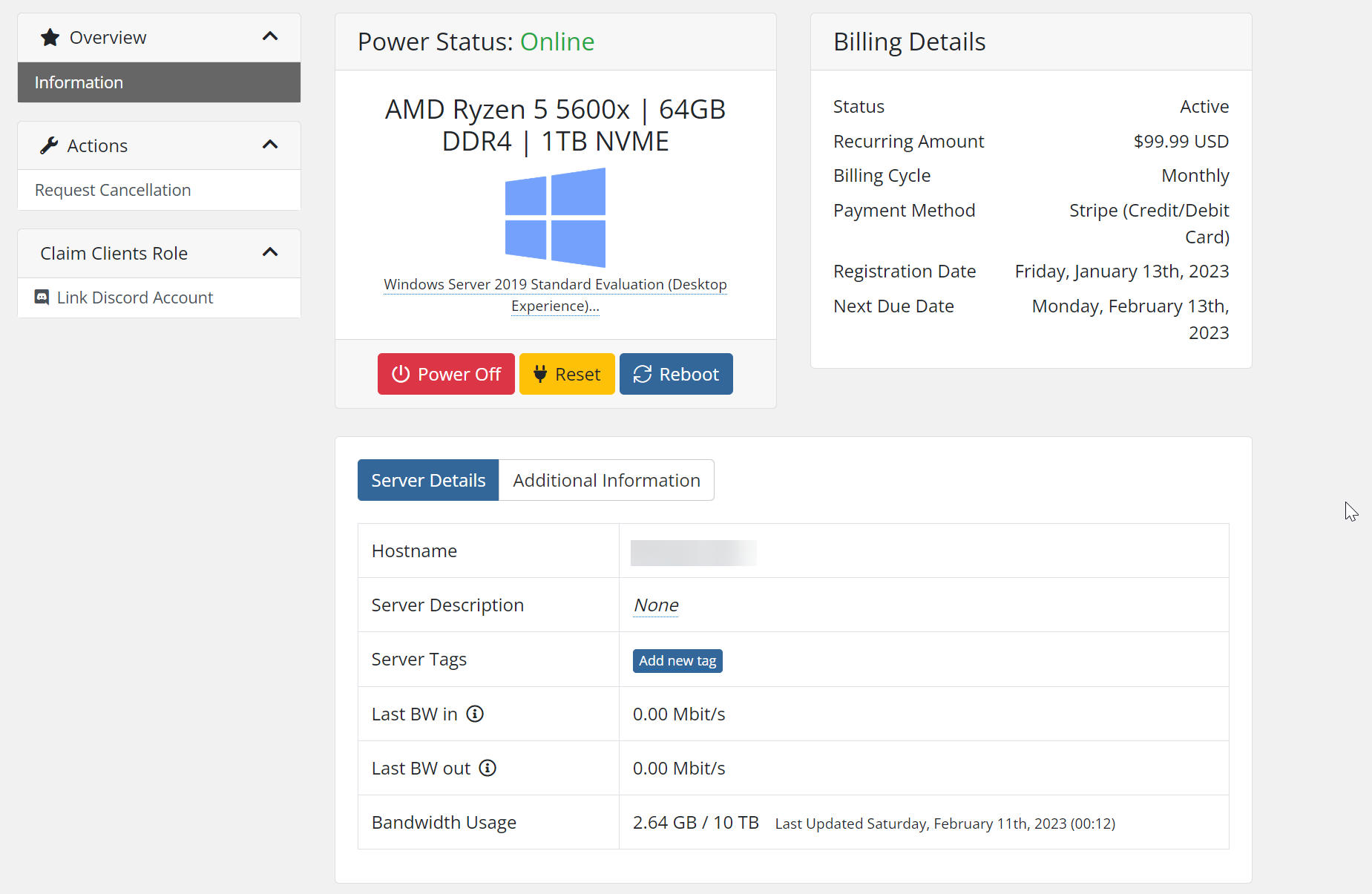
Task: Click the $99.99 USD recurring amount
Action: point(1181,141)
